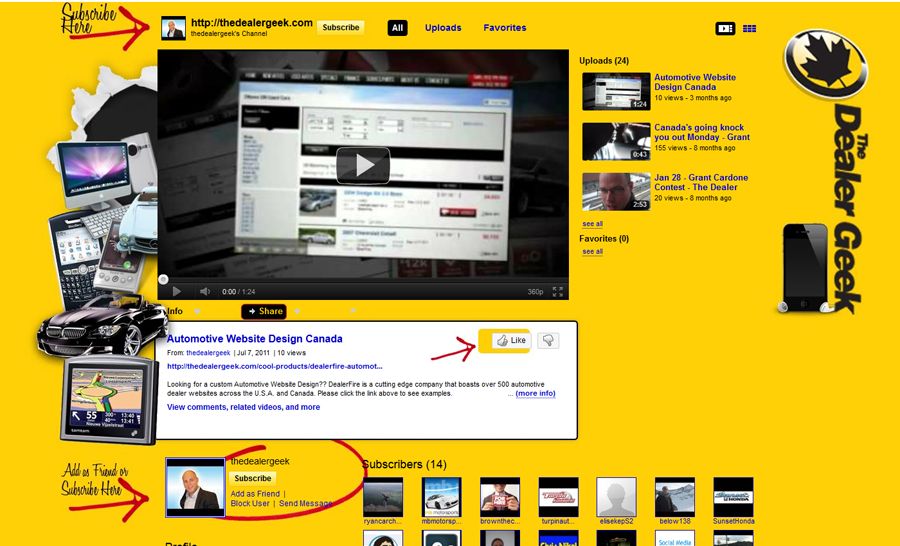Click the small channel avatar in the header
This screenshot has width=900, height=546.
tap(173, 28)
